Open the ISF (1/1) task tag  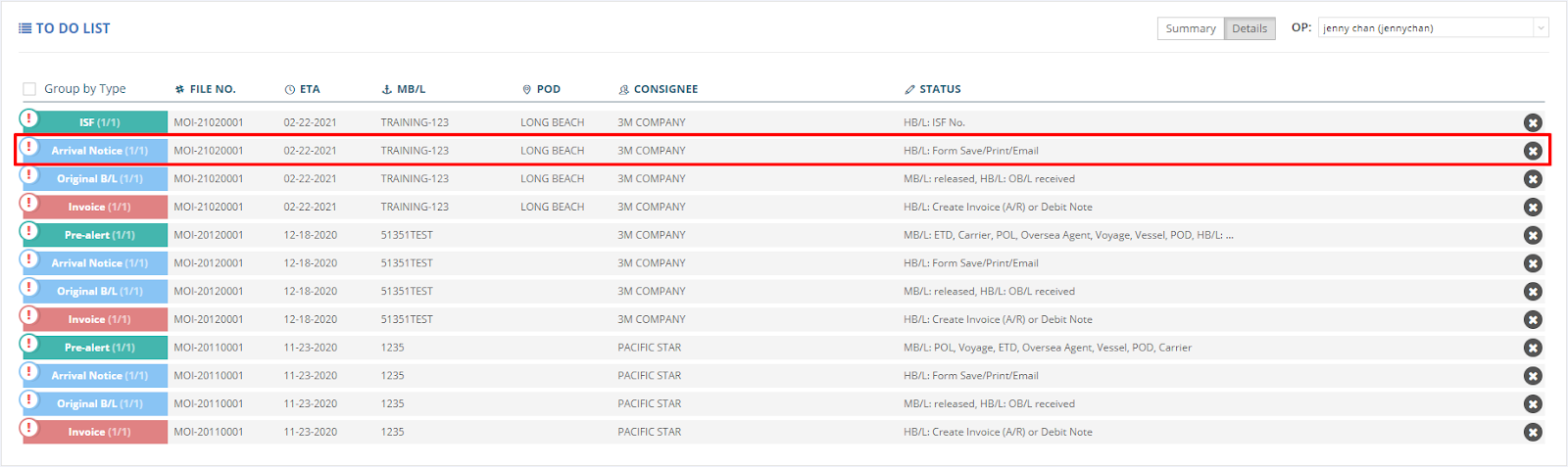pos(99,122)
